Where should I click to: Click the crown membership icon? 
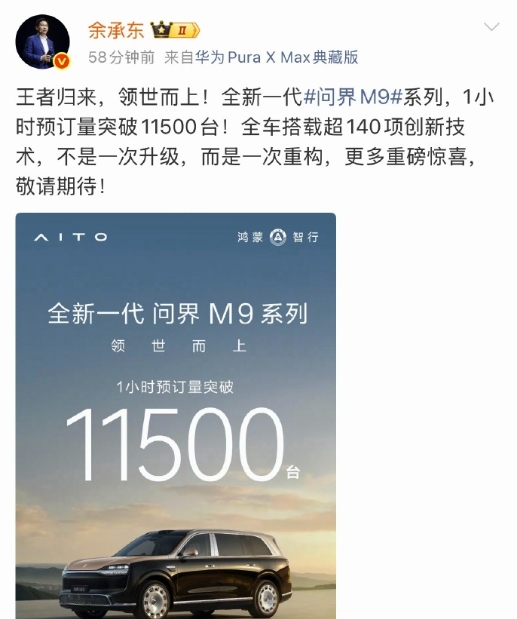[x=161, y=30]
